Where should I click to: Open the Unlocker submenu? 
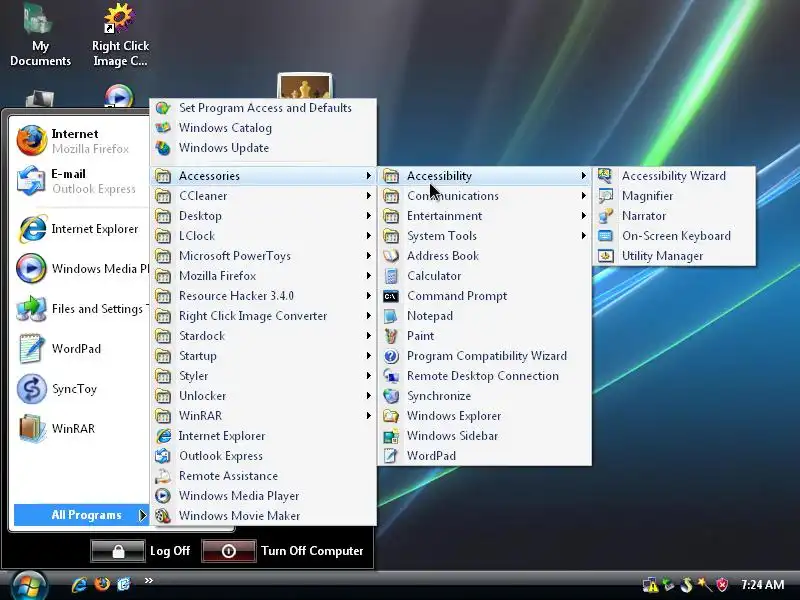click(x=263, y=396)
